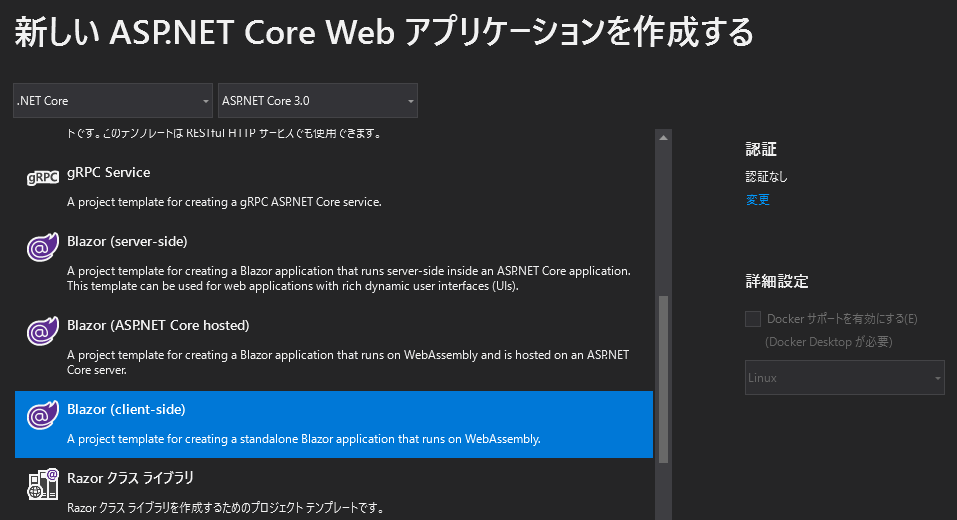Open the .NET Core framework dropdown
The image size is (957, 520).
pos(113,101)
